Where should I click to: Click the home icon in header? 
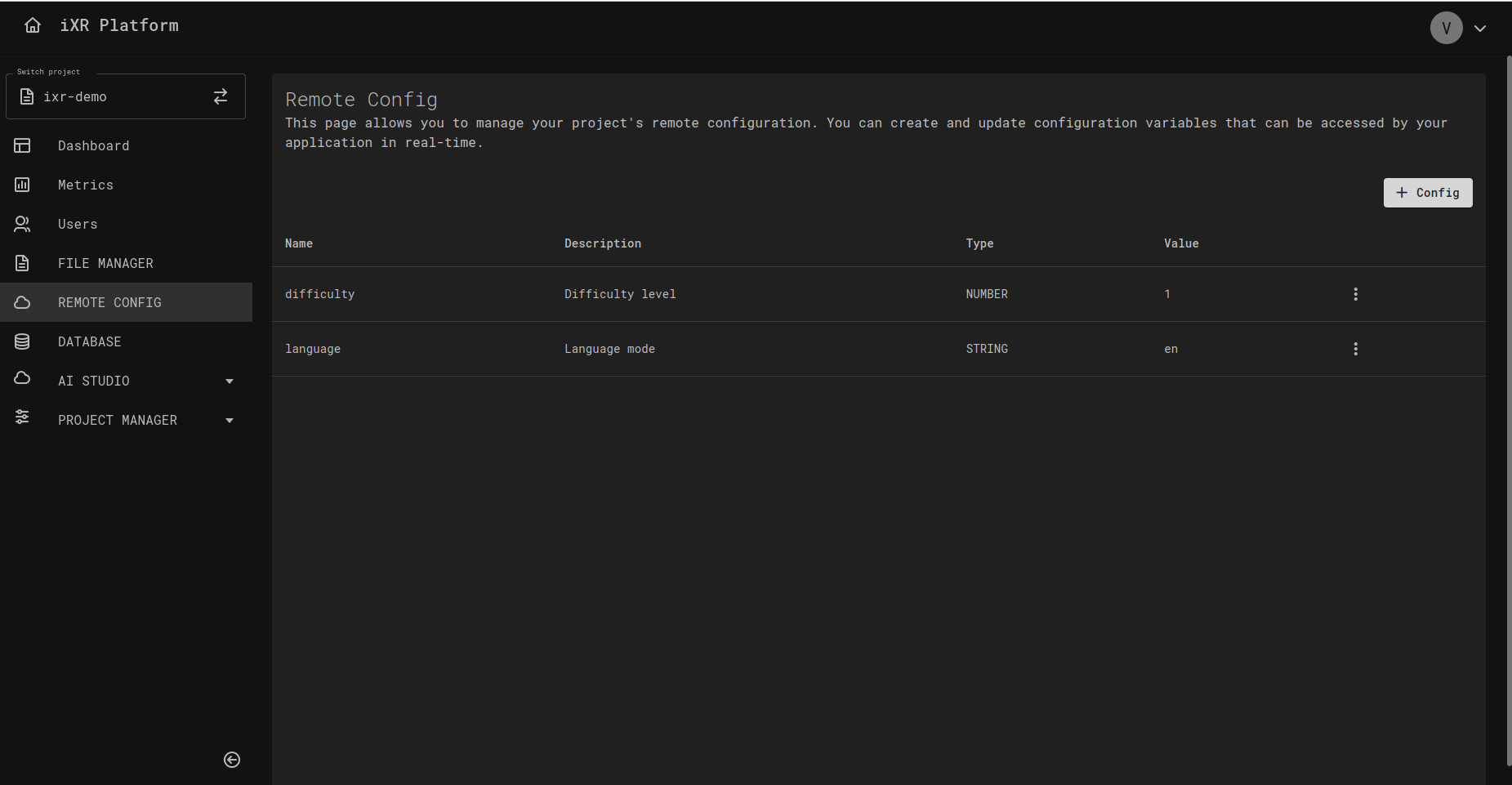(33, 25)
